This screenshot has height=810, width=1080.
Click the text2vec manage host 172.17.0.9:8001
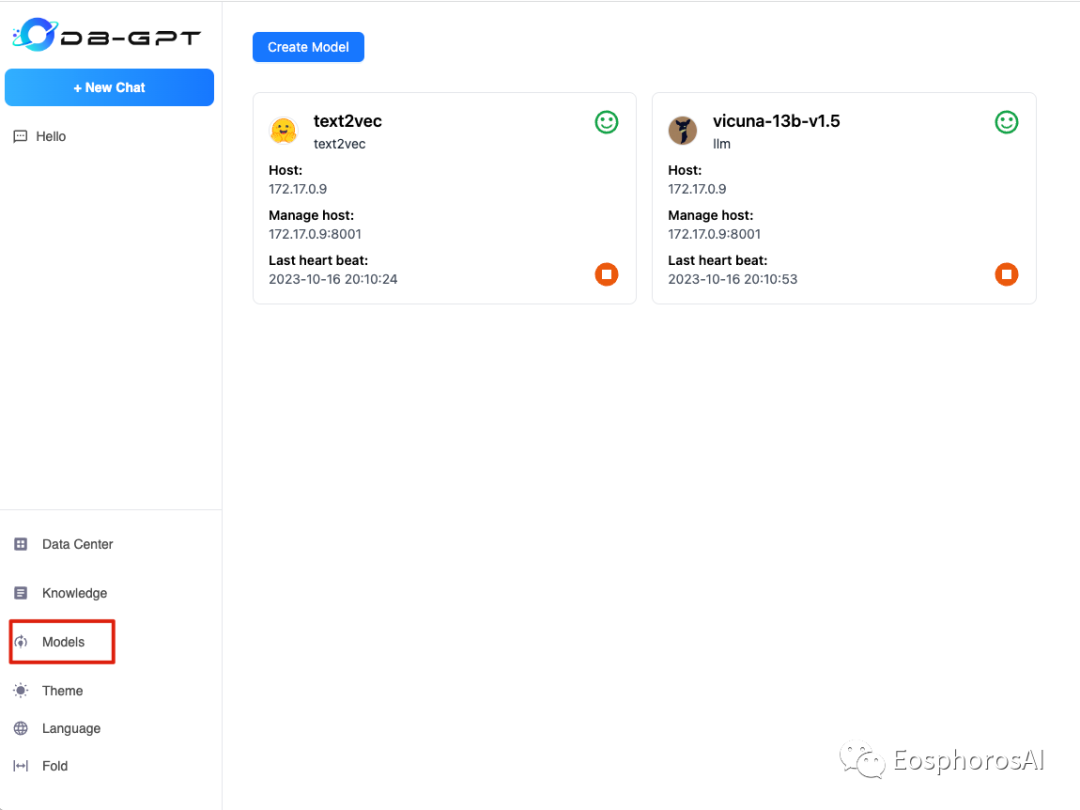[x=315, y=234]
